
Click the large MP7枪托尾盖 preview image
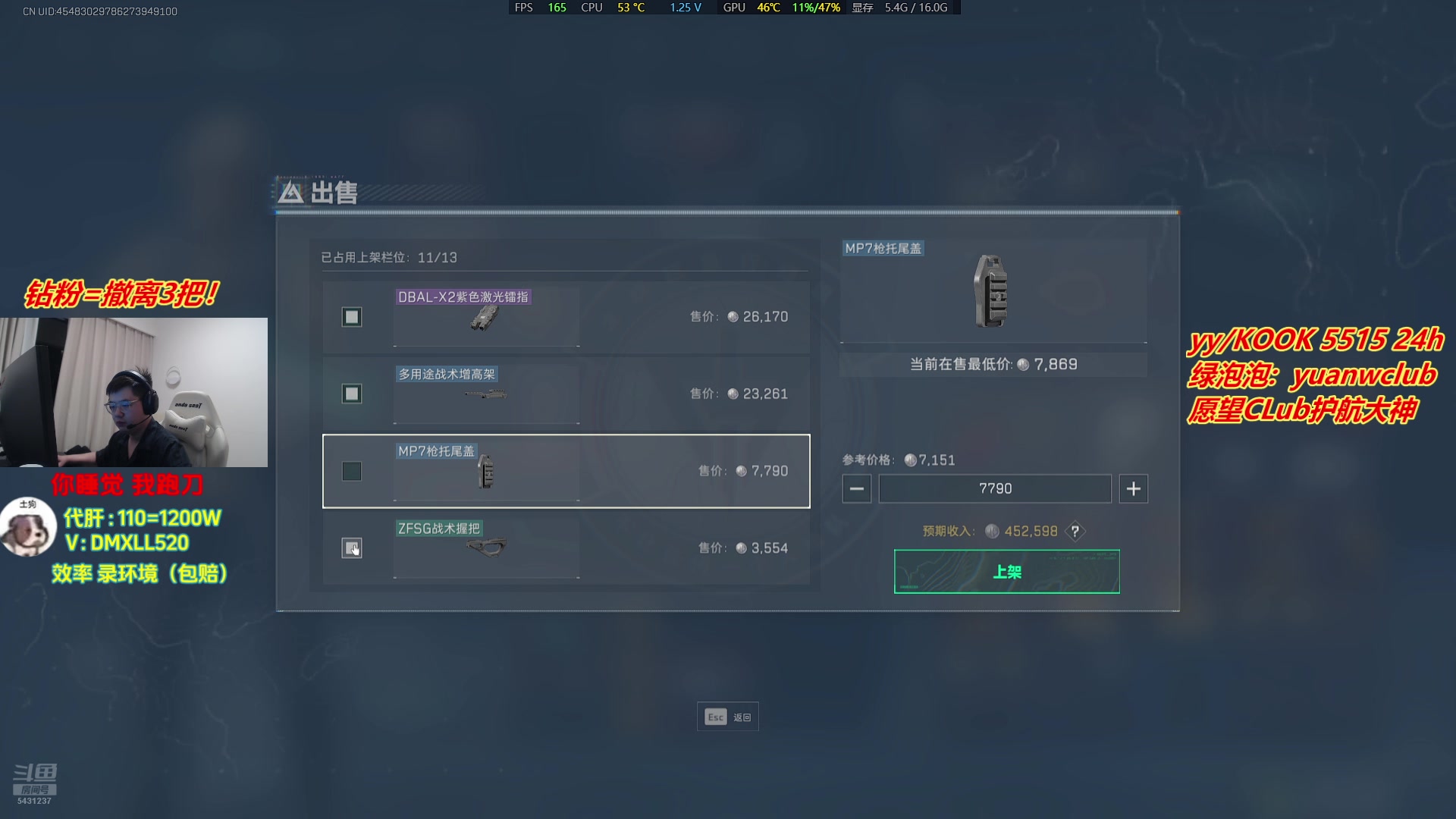point(990,291)
